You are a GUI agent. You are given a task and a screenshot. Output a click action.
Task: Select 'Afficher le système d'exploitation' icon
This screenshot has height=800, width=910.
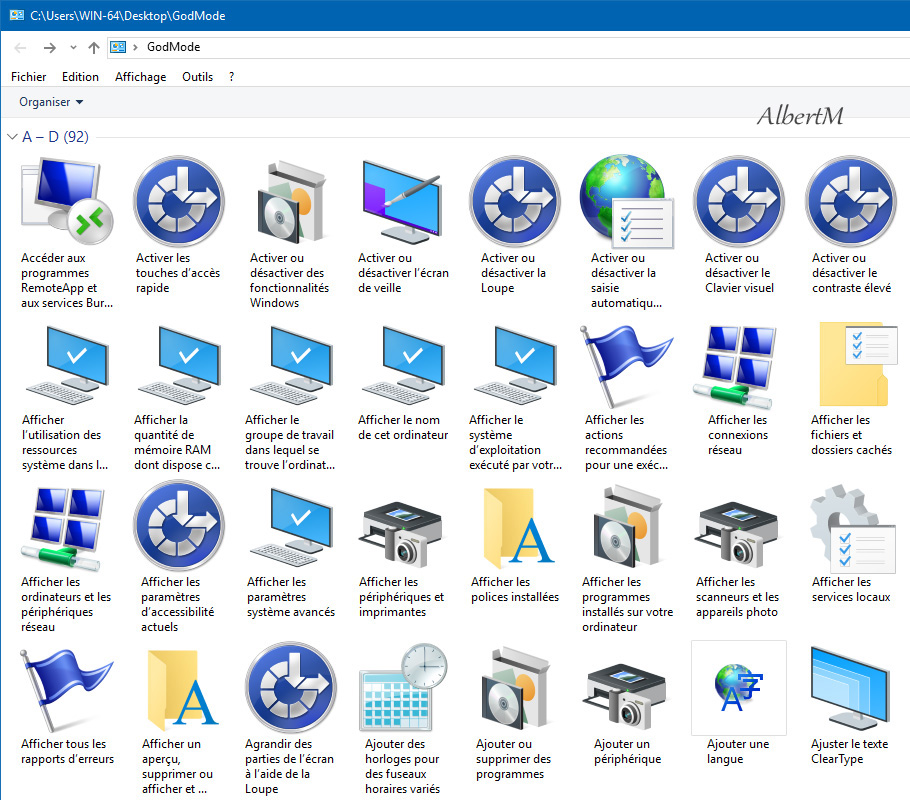tap(515, 365)
